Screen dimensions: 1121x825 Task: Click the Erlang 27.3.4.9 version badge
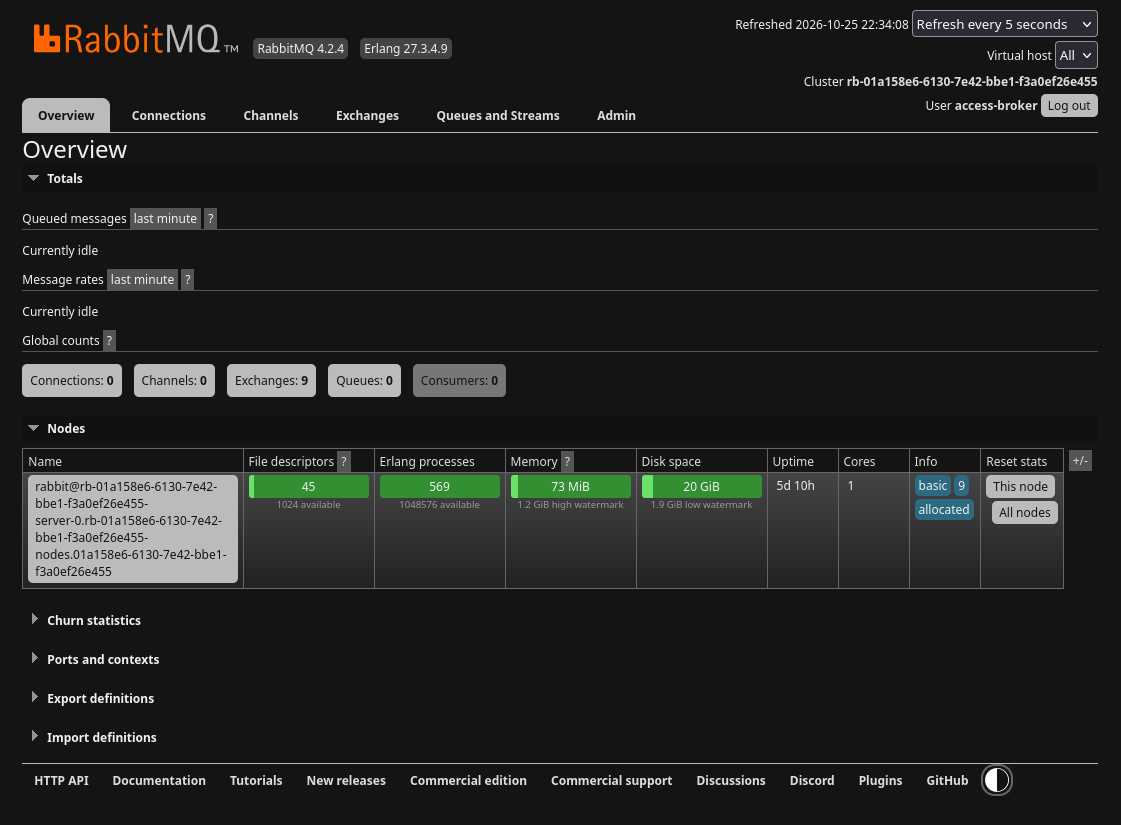point(405,49)
